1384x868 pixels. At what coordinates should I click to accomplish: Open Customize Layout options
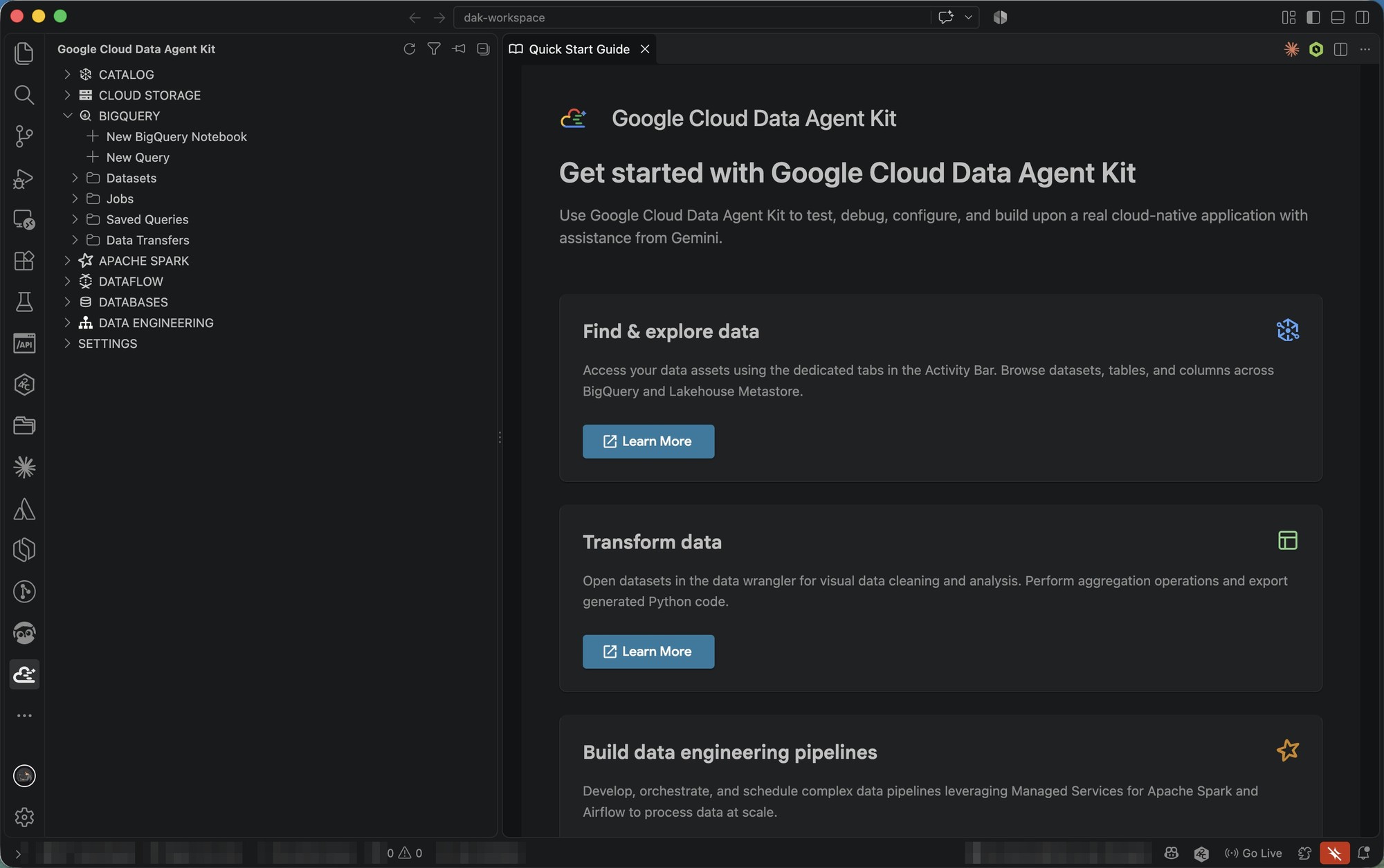pos(1289,17)
